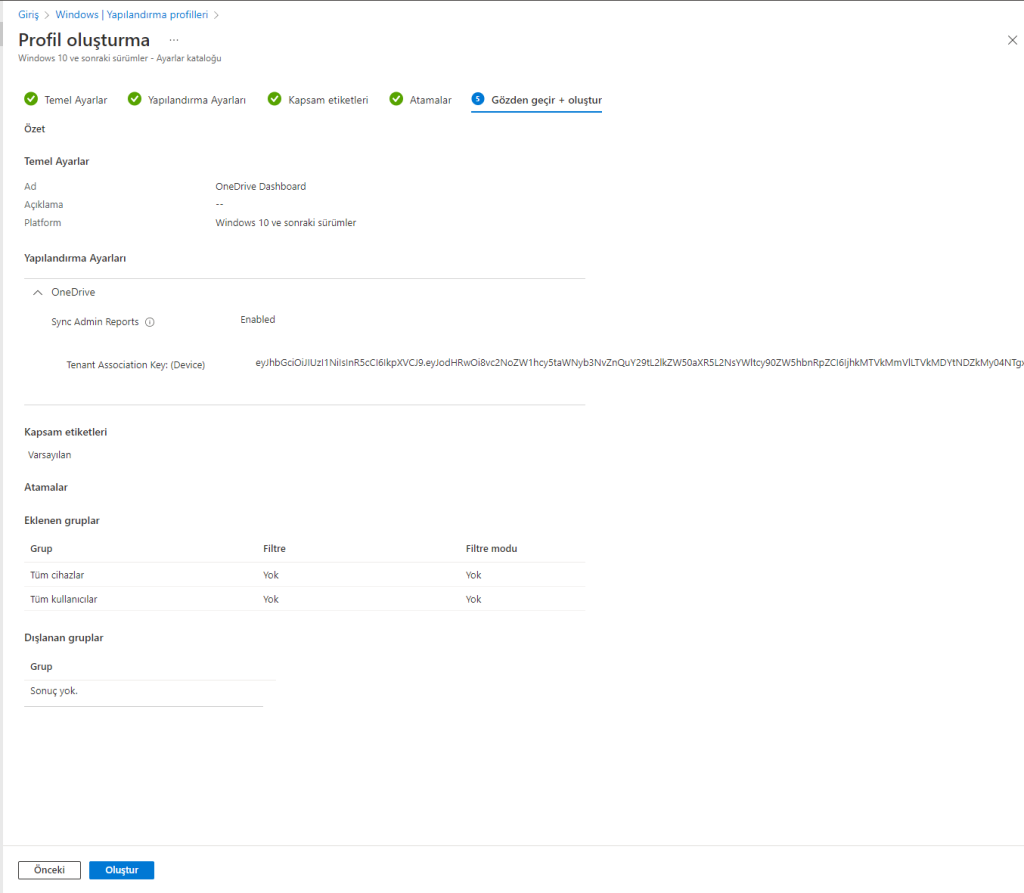Go to the Yapılandırma Ayarları step

pos(196,100)
